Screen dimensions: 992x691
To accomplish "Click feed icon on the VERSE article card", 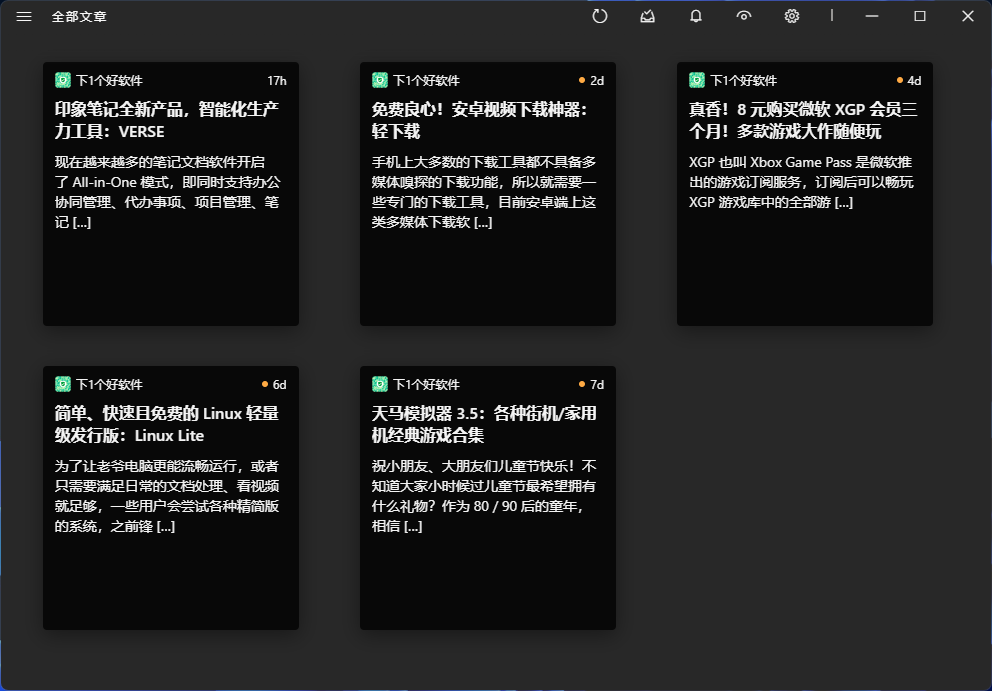I will pos(62,80).
